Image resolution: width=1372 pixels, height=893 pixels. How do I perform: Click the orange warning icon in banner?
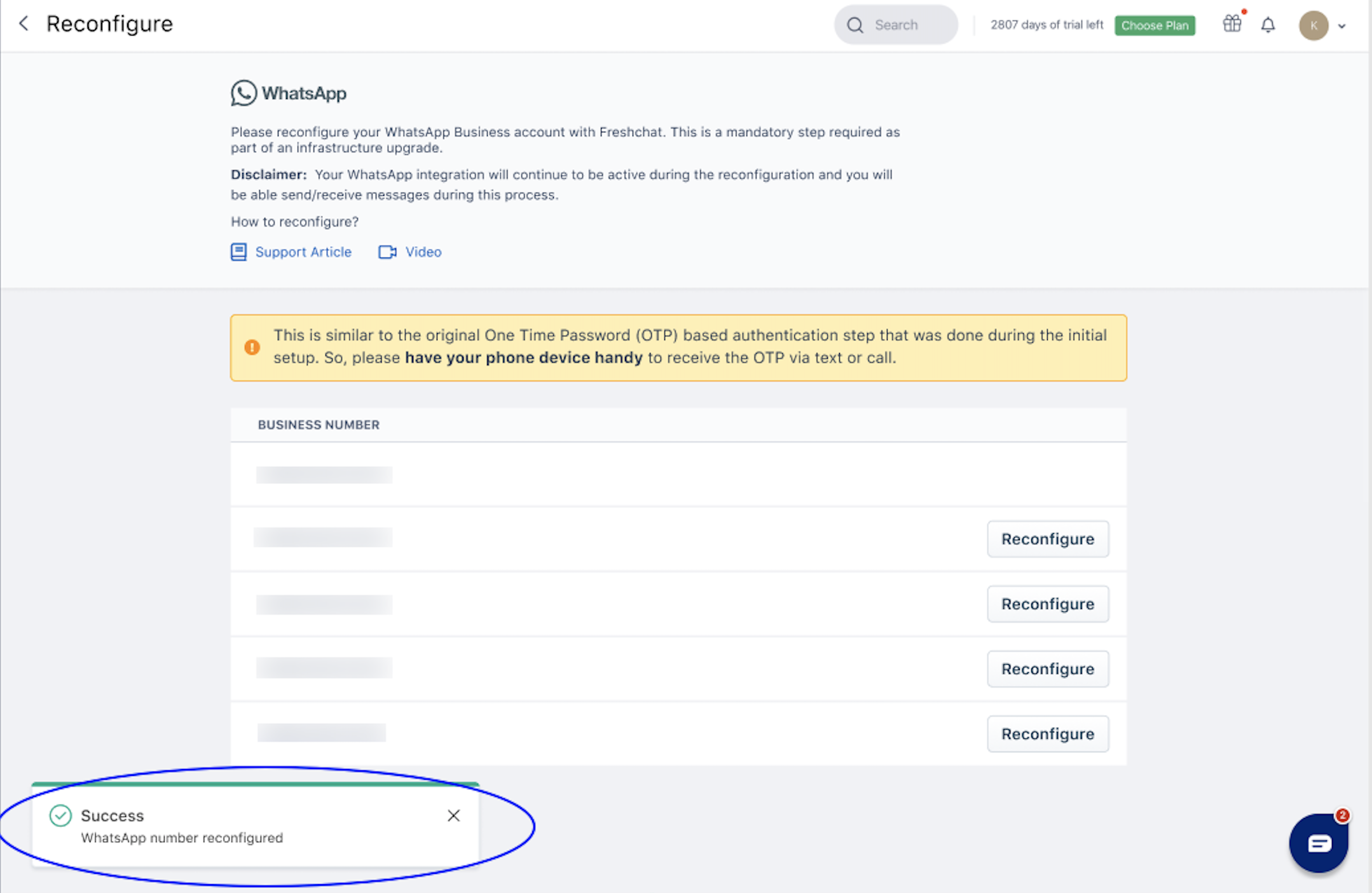point(252,347)
